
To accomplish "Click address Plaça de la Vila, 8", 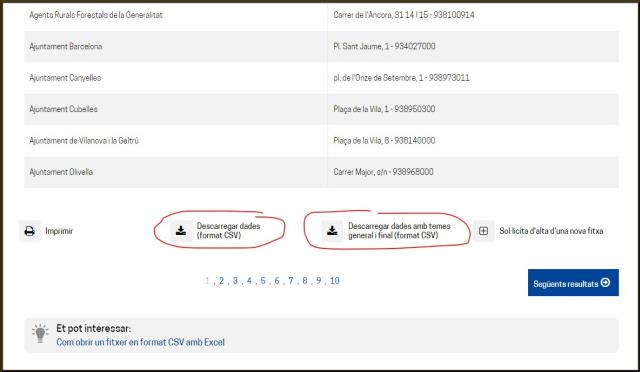I will 384,141.
